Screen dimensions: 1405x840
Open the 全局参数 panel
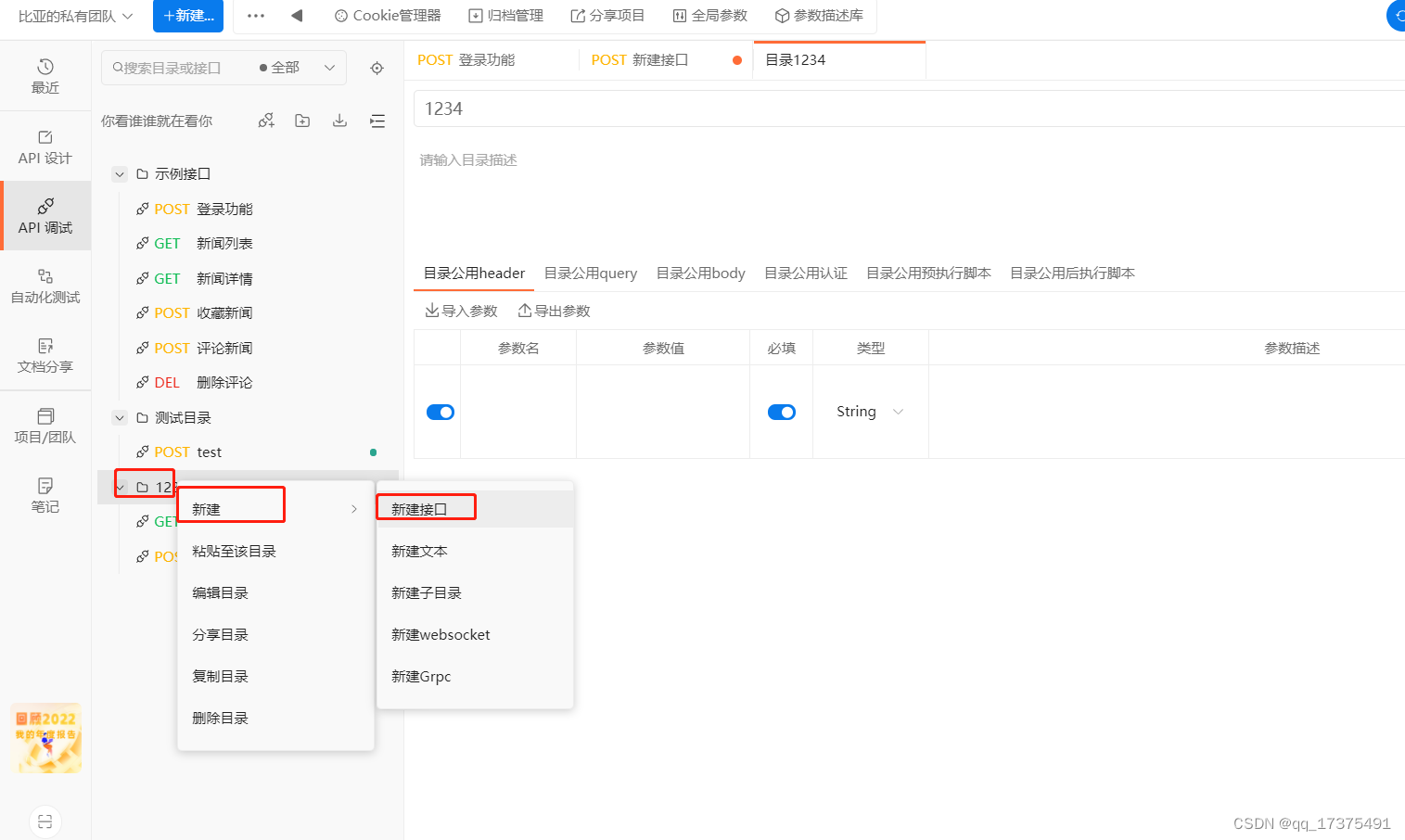(x=709, y=15)
